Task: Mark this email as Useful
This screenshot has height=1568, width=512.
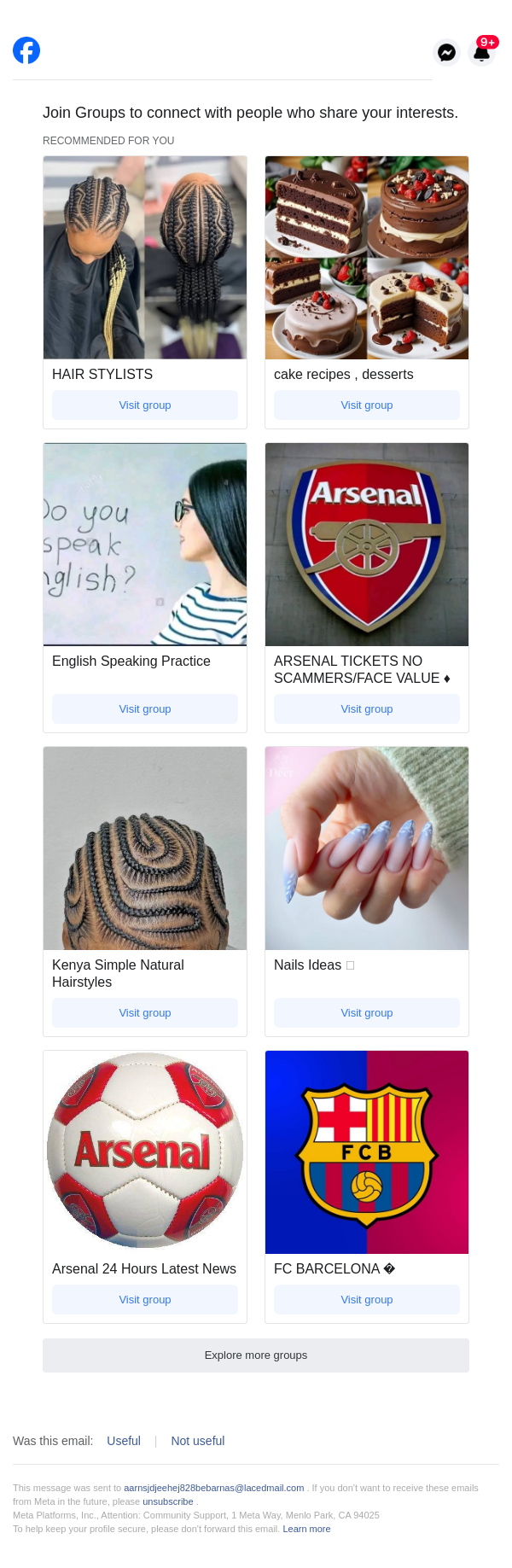Action: 124,1441
